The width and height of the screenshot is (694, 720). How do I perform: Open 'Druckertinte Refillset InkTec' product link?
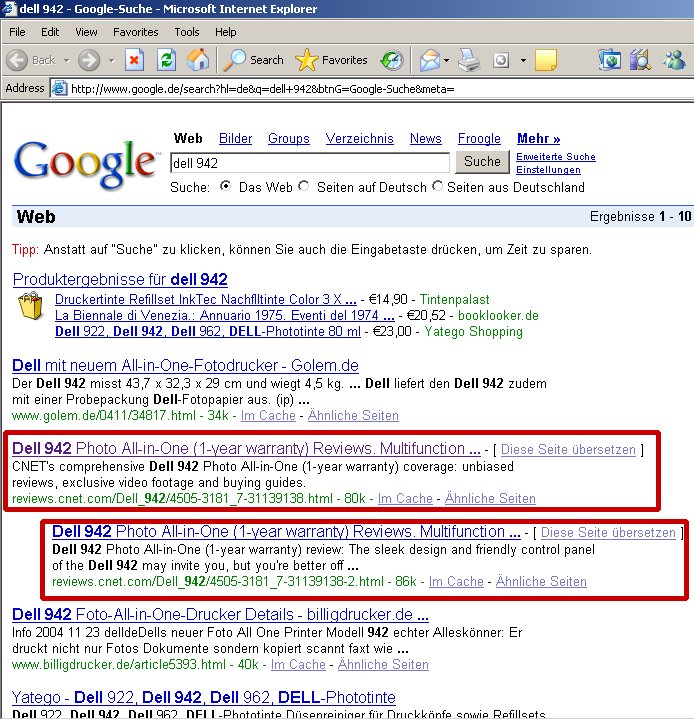pos(206,299)
